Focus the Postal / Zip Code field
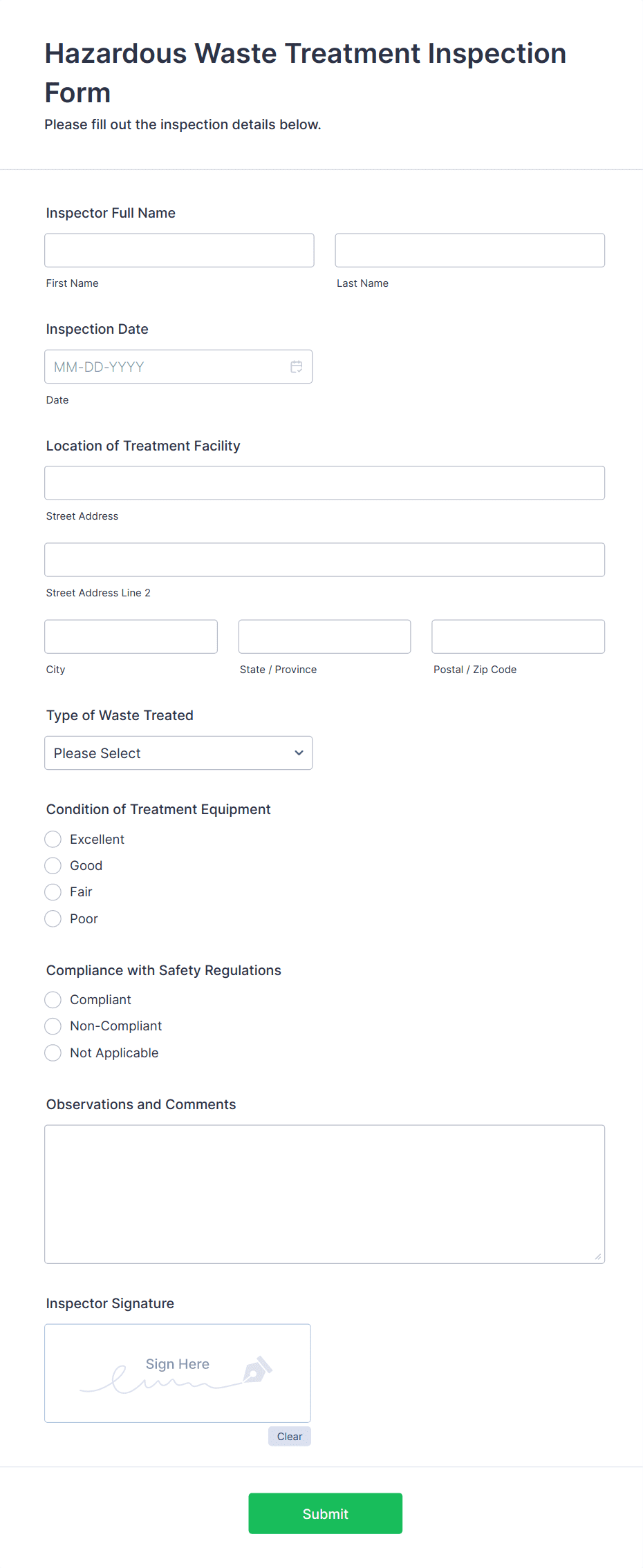The height and width of the screenshot is (1568, 643). click(518, 636)
